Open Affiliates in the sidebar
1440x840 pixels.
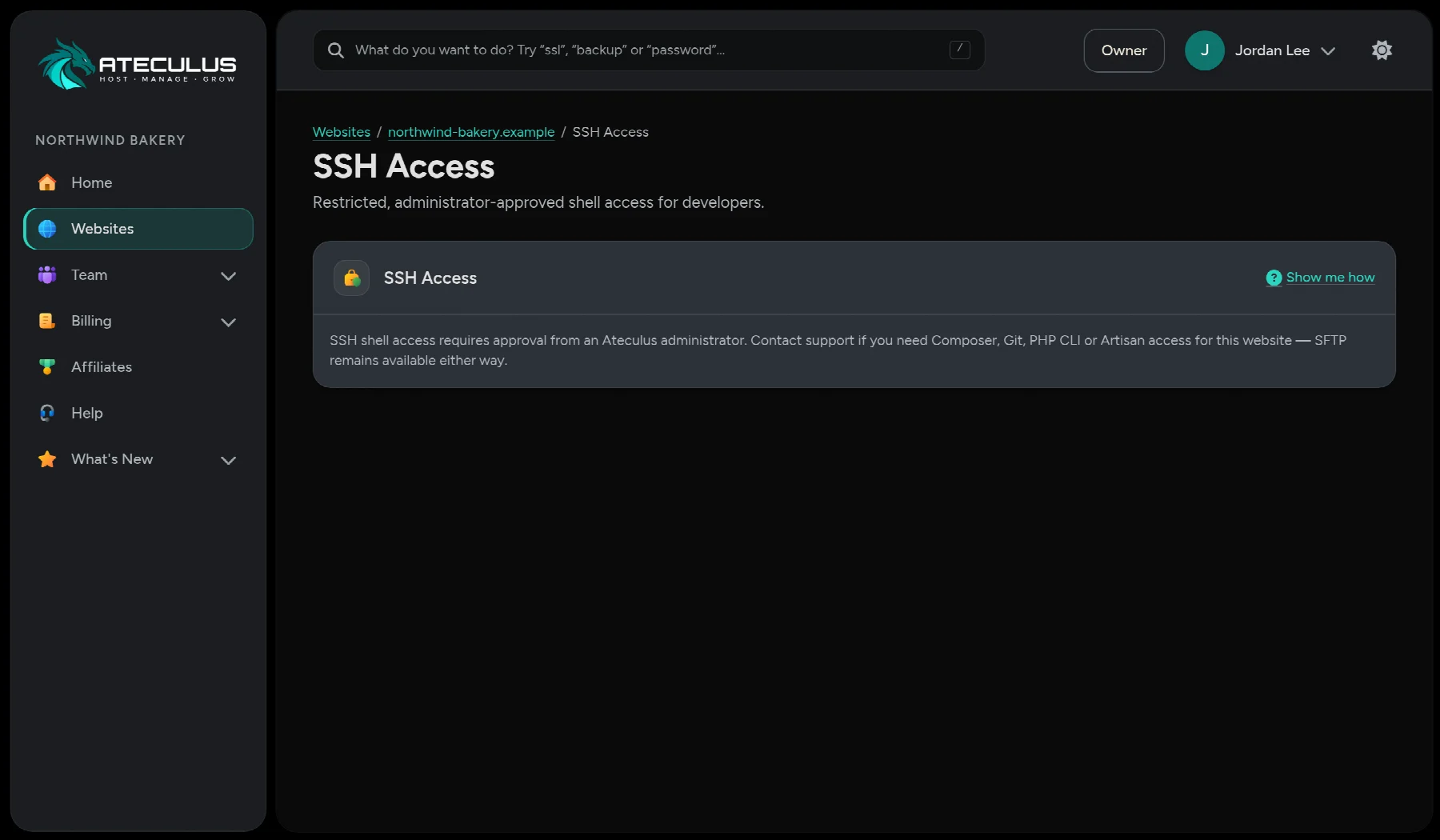(x=138, y=367)
